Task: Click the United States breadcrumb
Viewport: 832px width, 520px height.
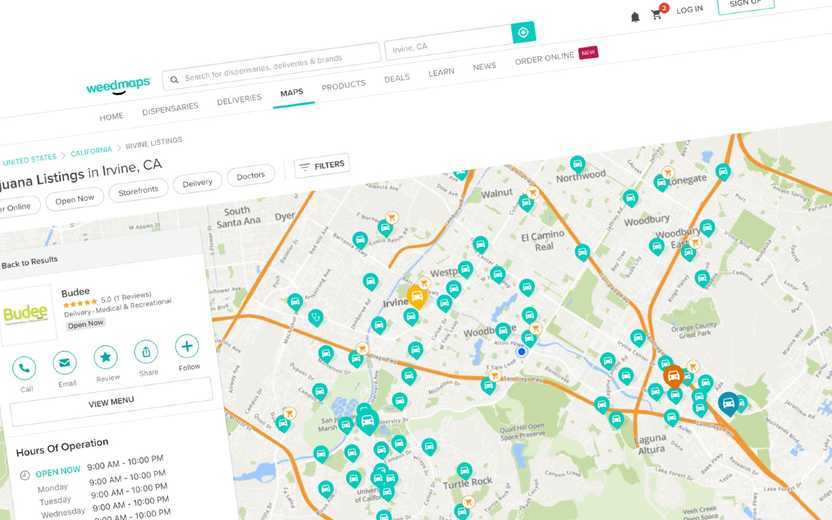Action: [29, 160]
